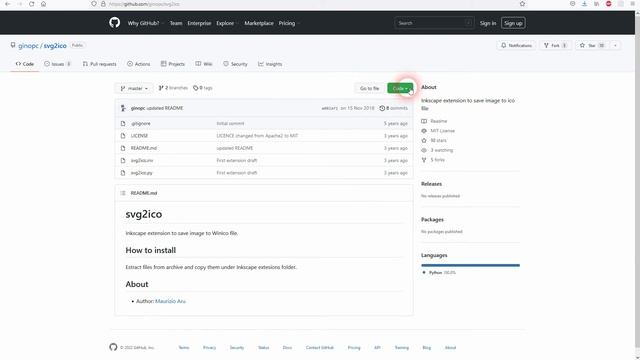The height and width of the screenshot is (360, 640).
Task: Open Maurizio Aru author link
Action: tap(170, 301)
